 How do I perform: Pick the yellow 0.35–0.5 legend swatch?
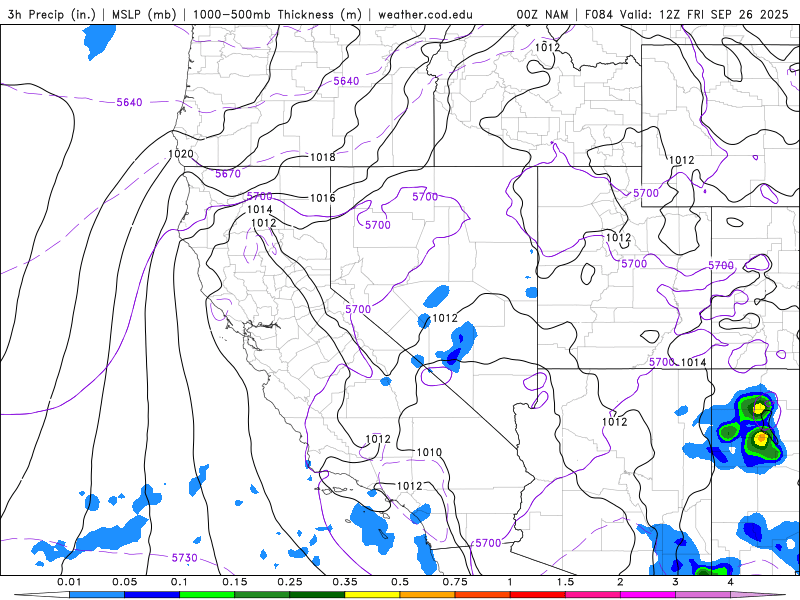click(372, 595)
